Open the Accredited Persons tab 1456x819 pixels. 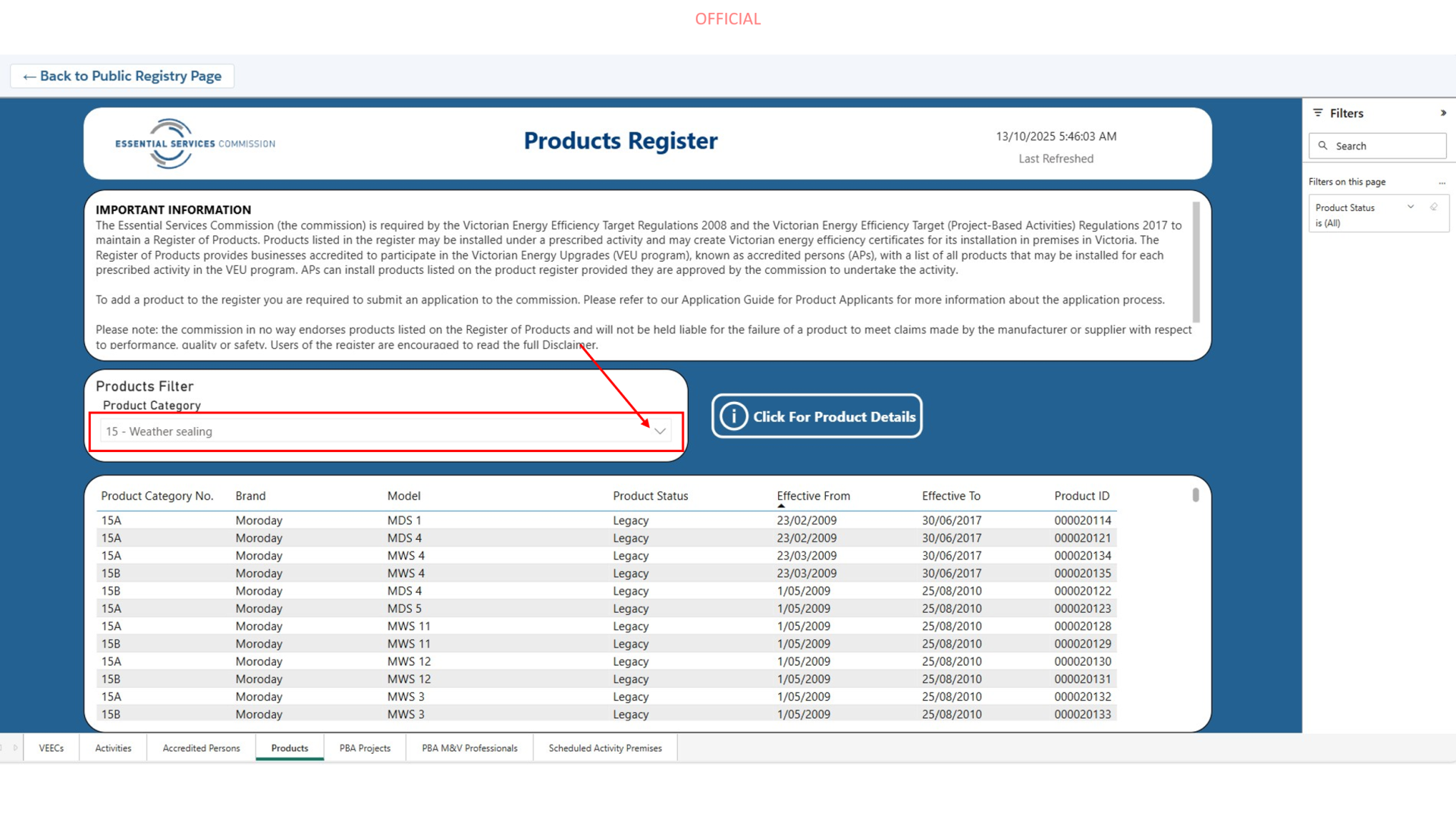click(x=201, y=748)
